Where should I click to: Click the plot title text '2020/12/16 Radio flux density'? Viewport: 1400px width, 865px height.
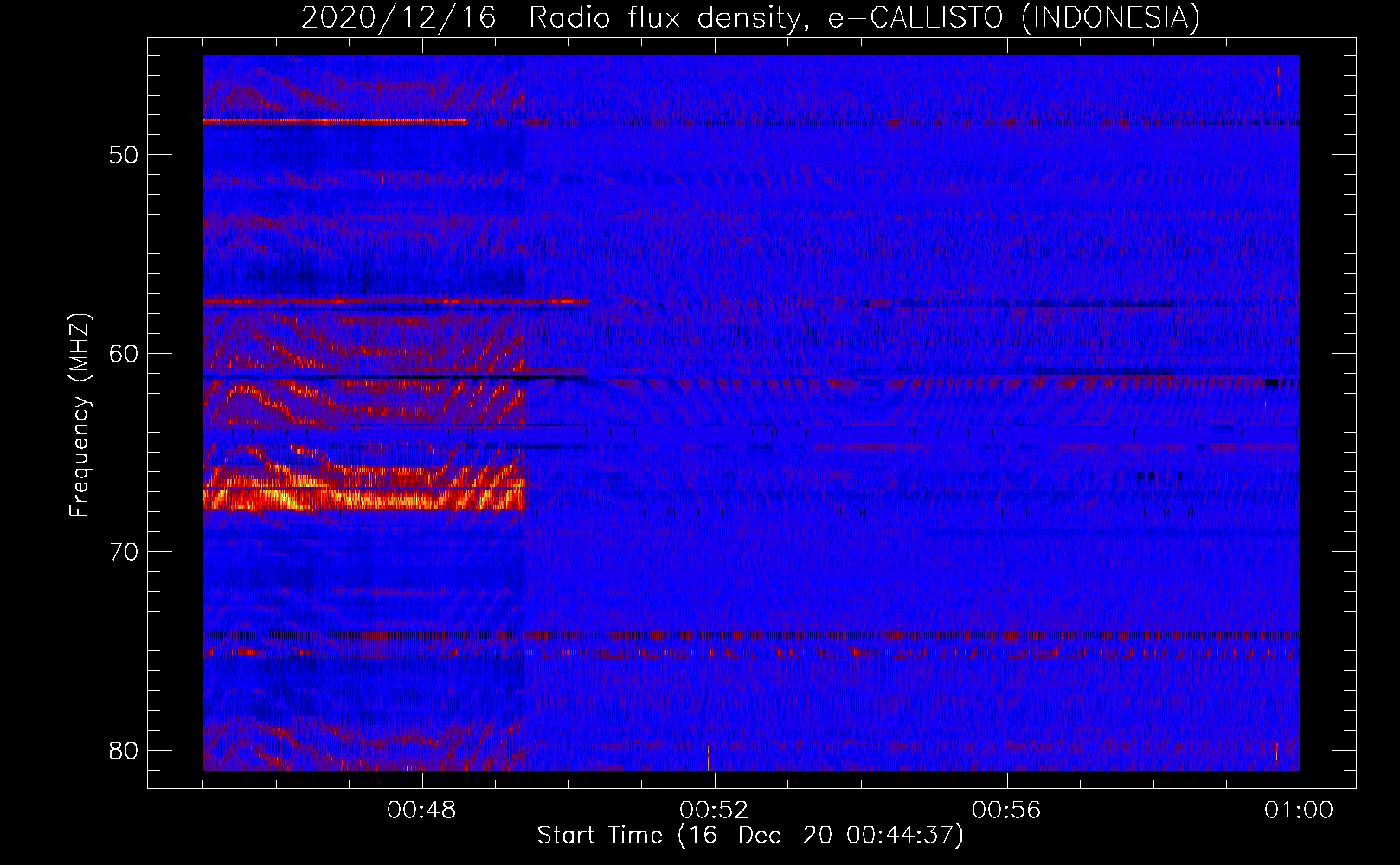(553, 18)
